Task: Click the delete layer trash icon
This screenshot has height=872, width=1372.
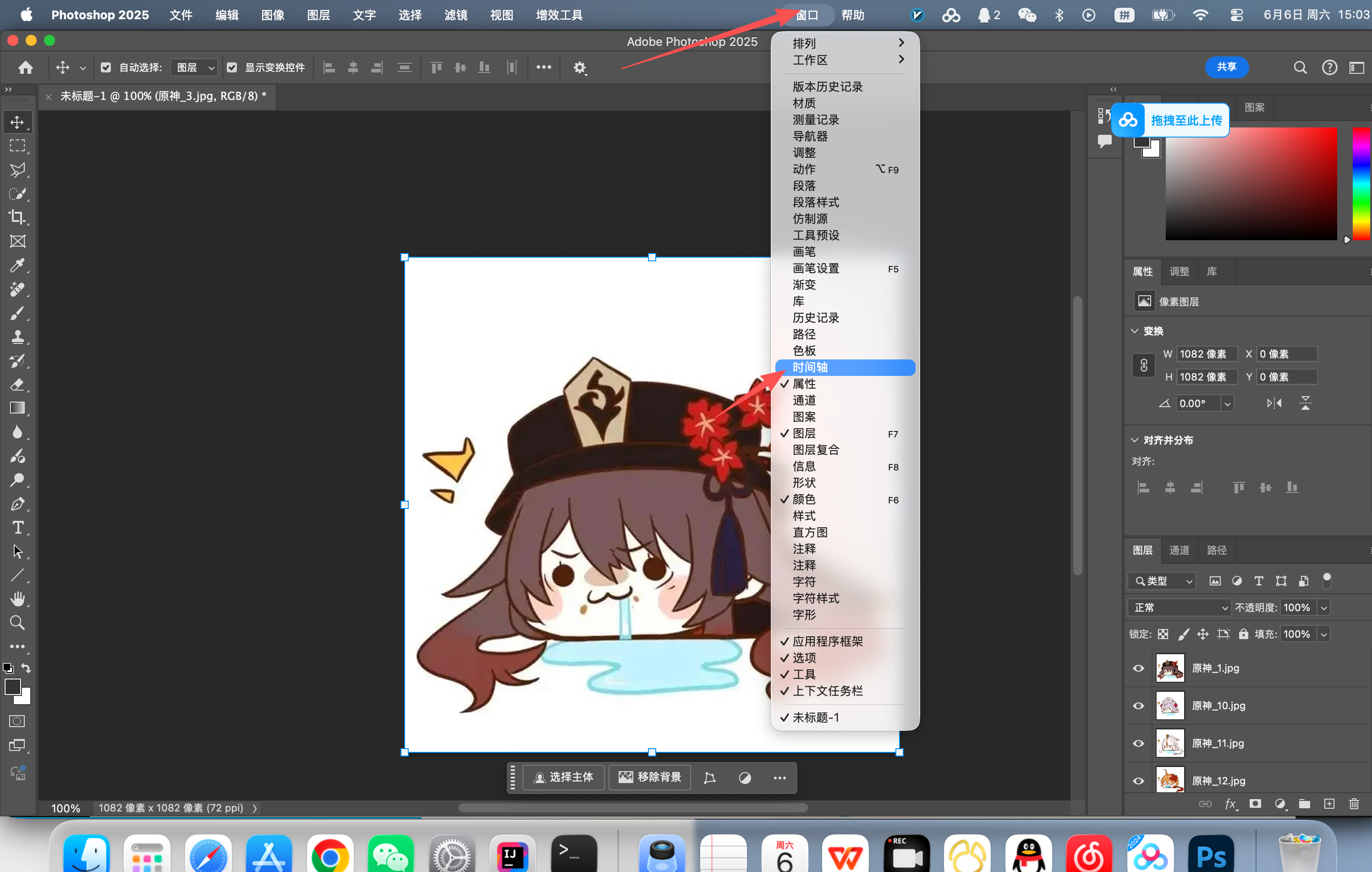Action: tap(1354, 804)
